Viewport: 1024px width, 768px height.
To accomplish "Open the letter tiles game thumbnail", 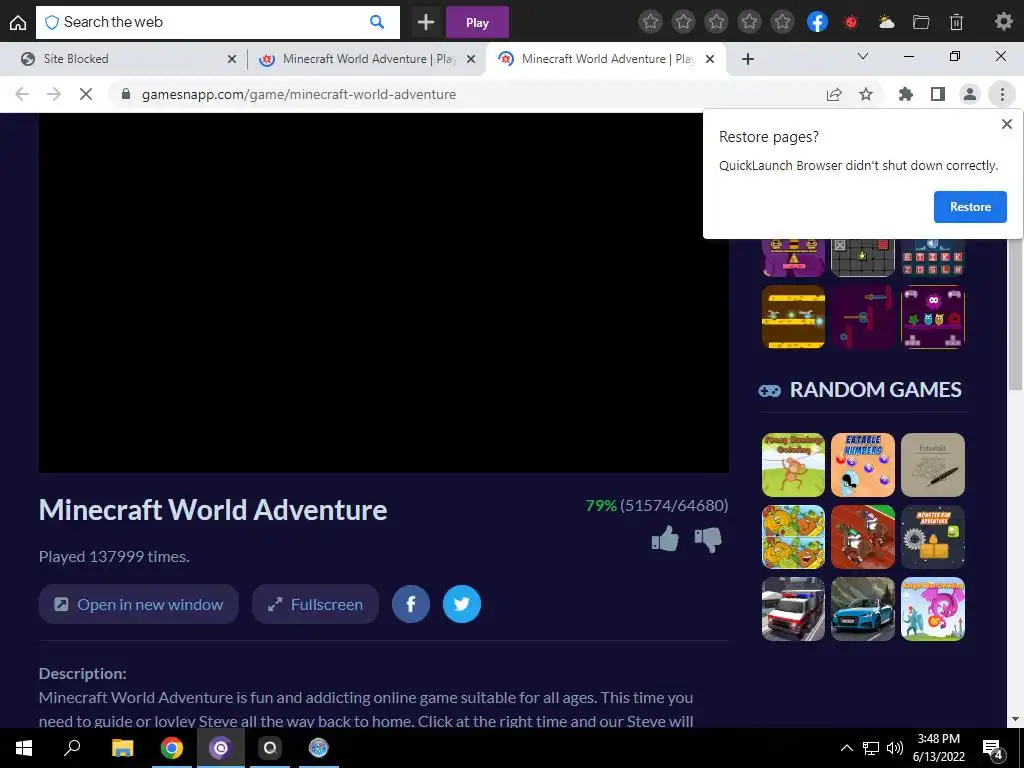I will point(933,258).
